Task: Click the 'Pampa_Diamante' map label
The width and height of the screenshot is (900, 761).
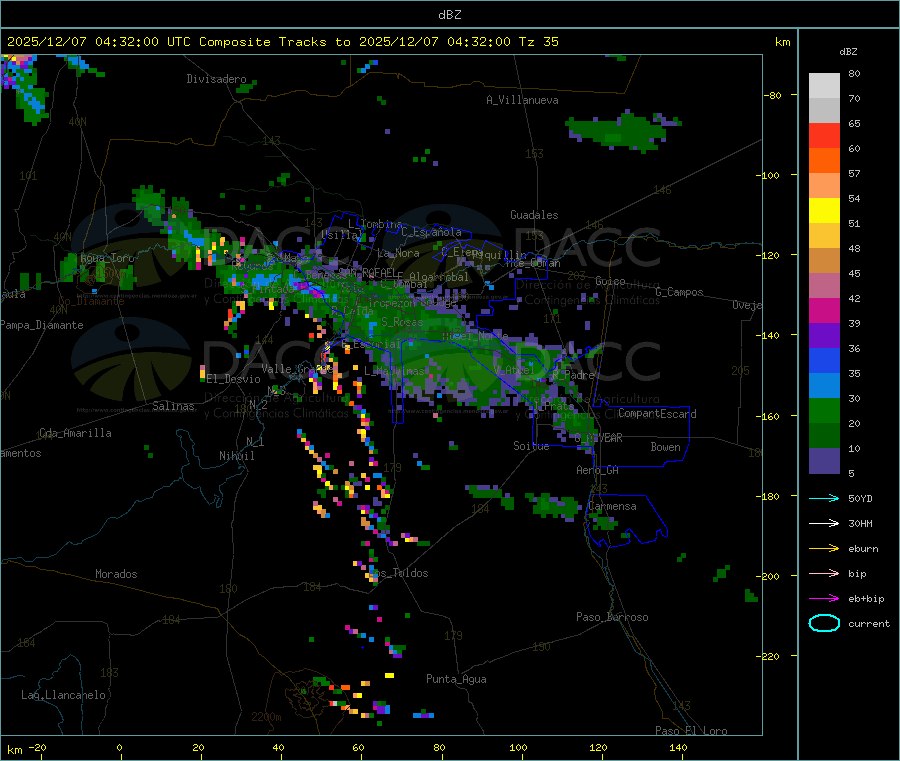Action: (42, 325)
